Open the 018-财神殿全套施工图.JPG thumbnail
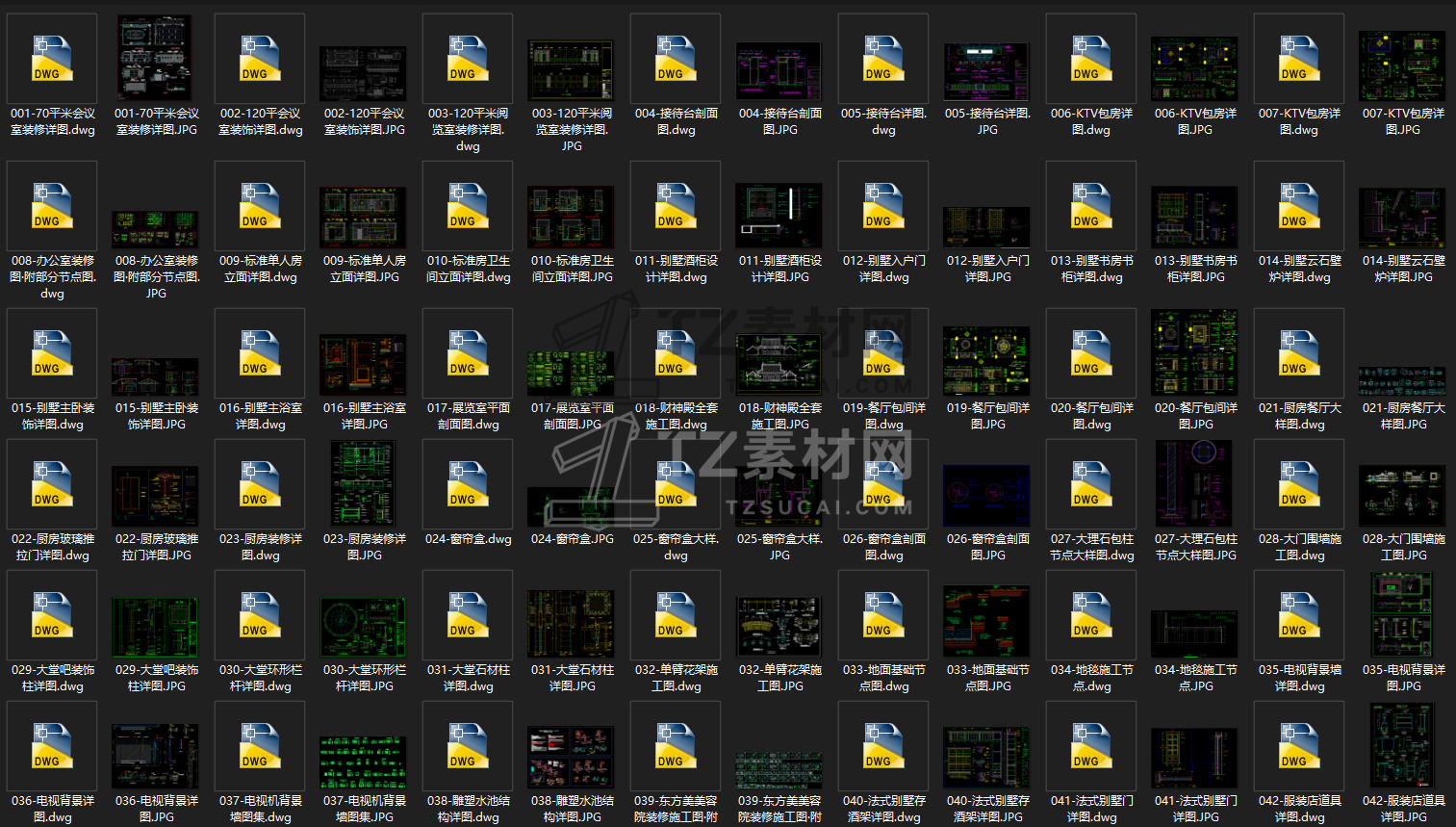The height and width of the screenshot is (827, 1456). click(x=779, y=365)
